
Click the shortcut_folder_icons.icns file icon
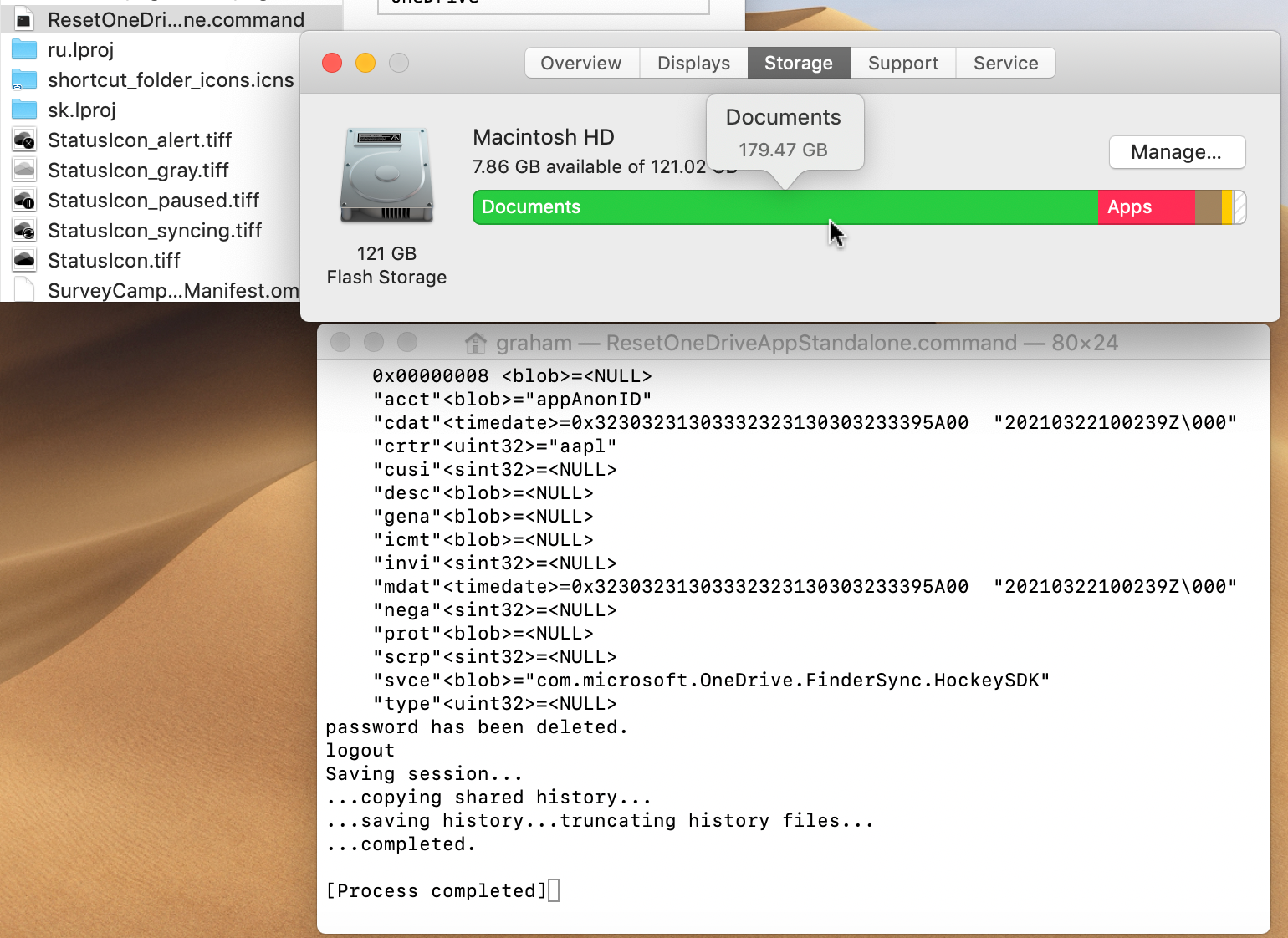pos(24,79)
